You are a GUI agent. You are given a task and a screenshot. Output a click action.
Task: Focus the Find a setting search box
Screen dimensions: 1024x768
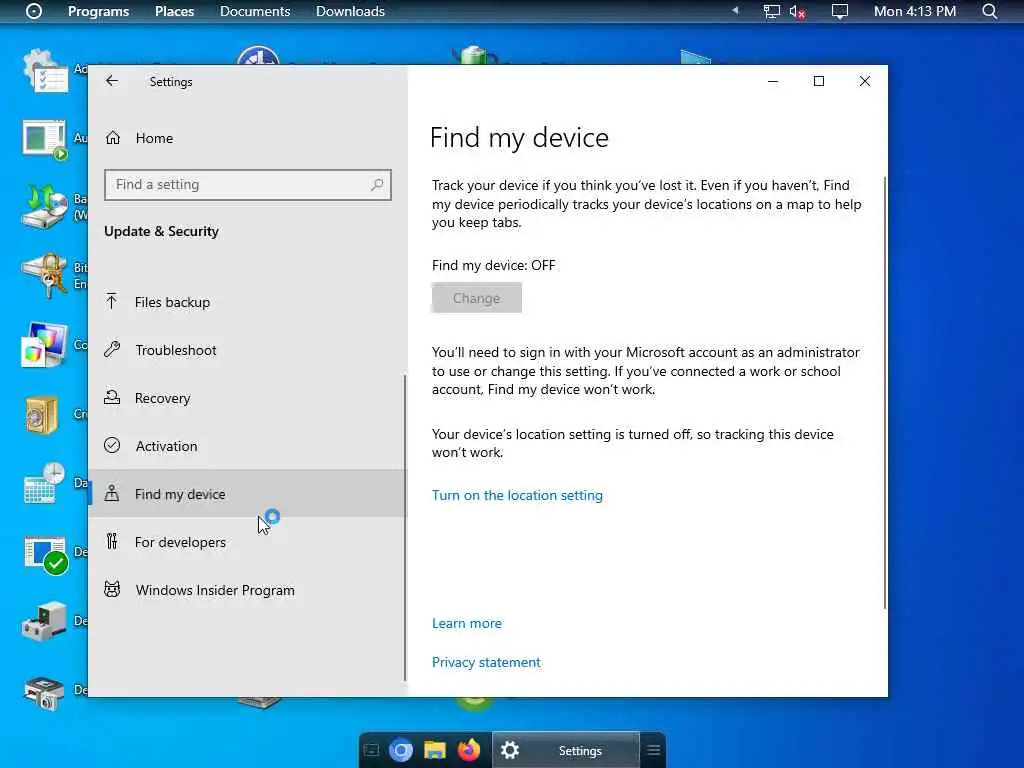pos(248,185)
